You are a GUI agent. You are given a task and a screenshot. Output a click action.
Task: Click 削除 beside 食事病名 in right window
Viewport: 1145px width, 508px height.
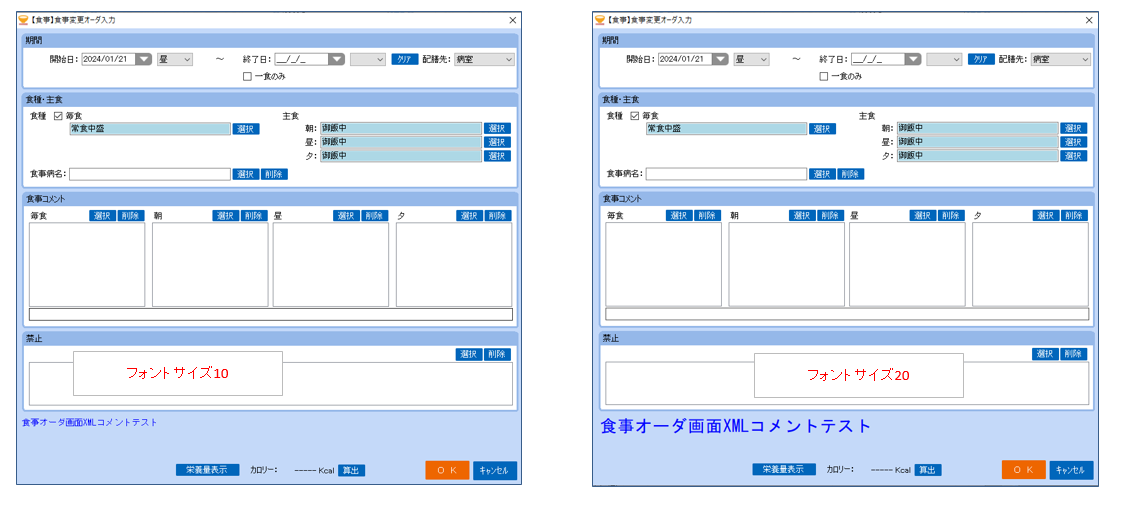click(851, 174)
